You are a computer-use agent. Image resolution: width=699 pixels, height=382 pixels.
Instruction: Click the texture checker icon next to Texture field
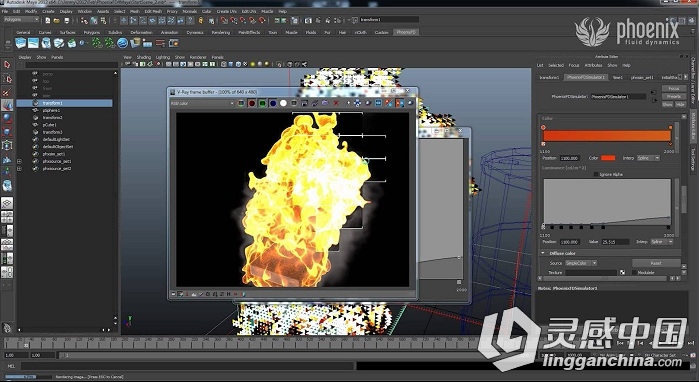[622, 272]
